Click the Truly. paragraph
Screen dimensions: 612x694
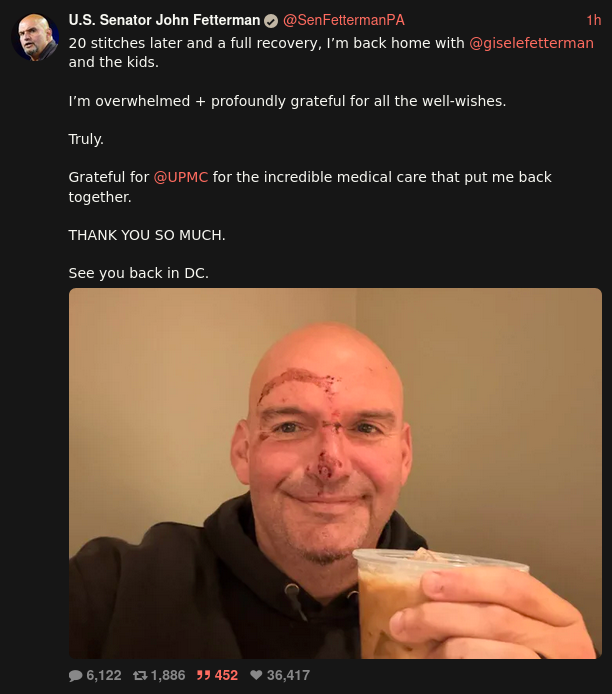click(86, 139)
